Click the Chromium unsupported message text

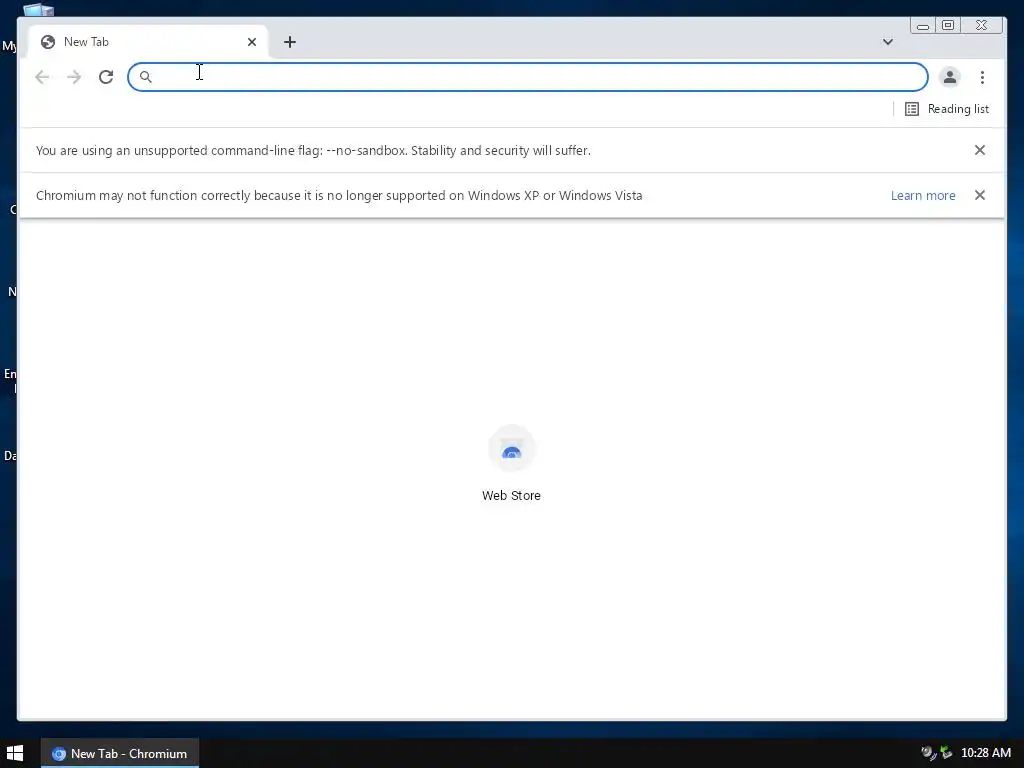click(339, 195)
